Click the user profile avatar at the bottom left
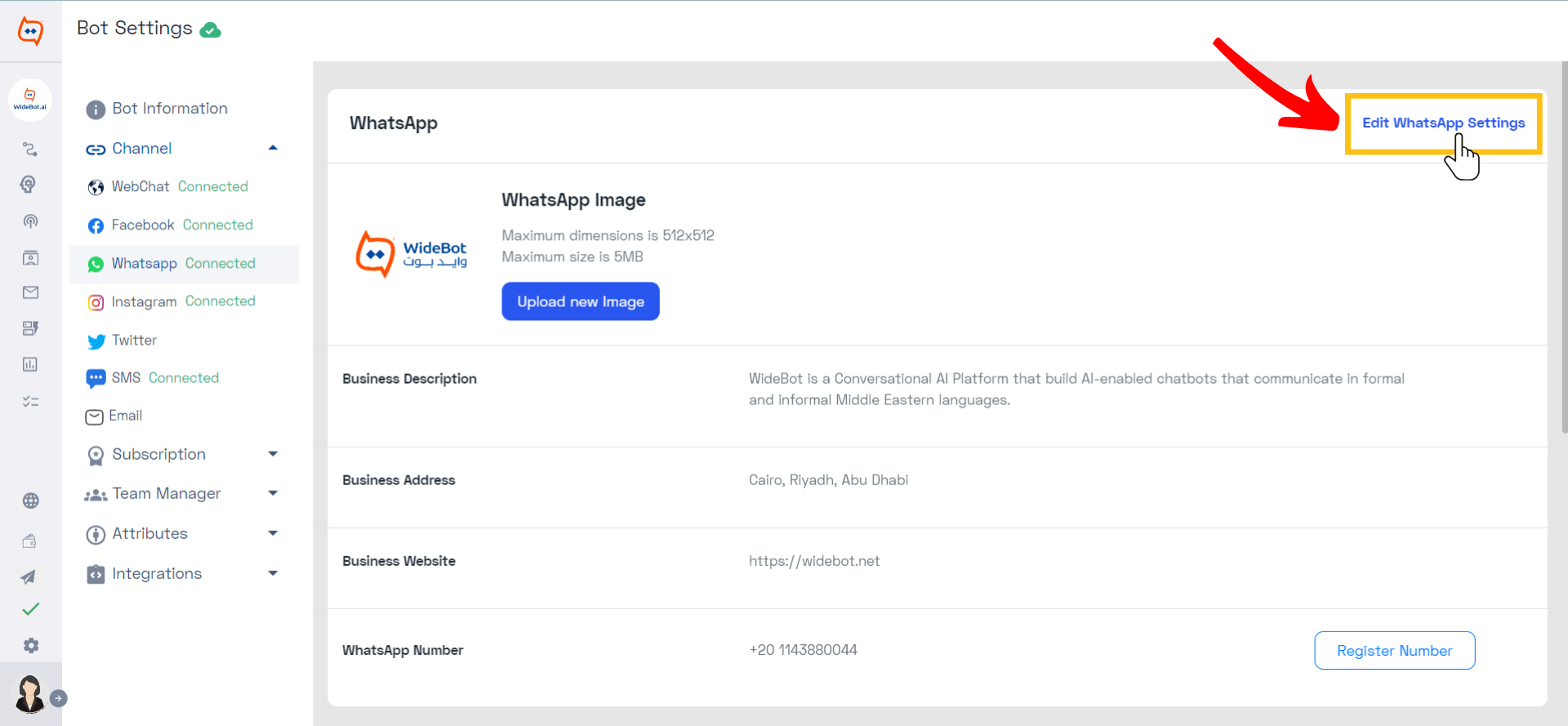The height and width of the screenshot is (726, 1568). click(30, 694)
